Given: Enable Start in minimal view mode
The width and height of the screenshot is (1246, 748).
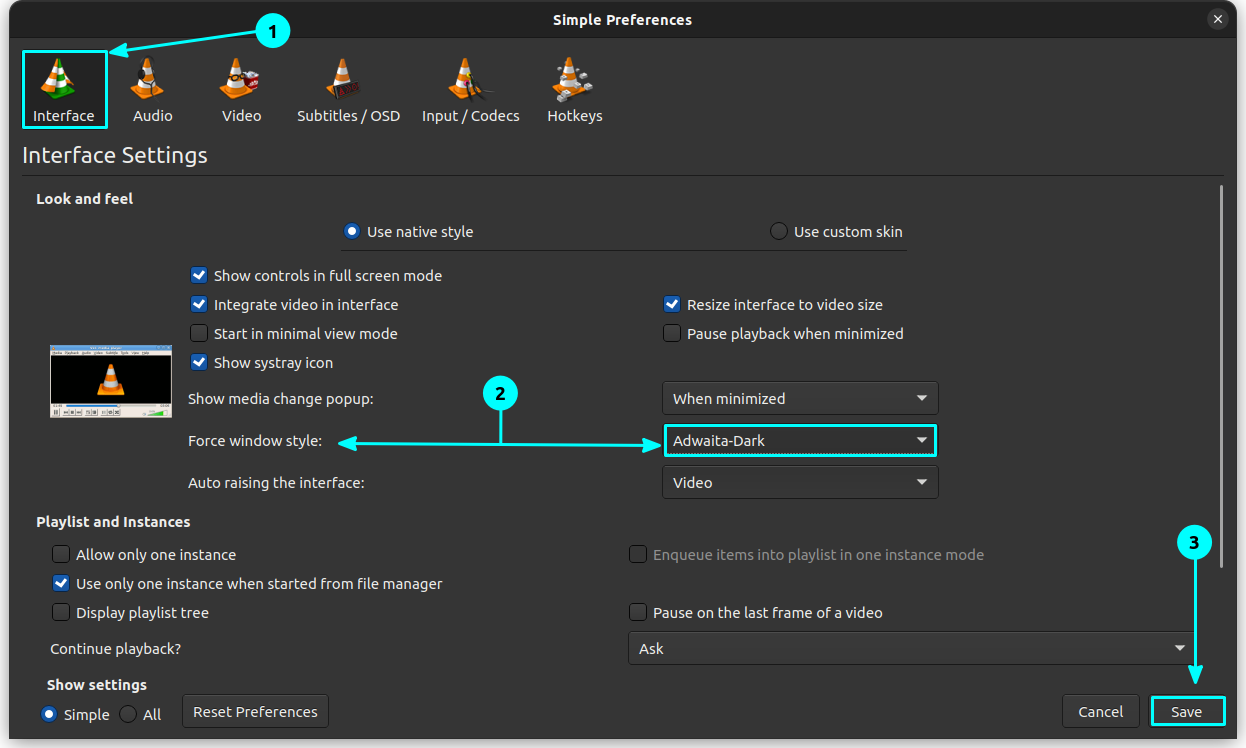Looking at the screenshot, I should click(199, 333).
